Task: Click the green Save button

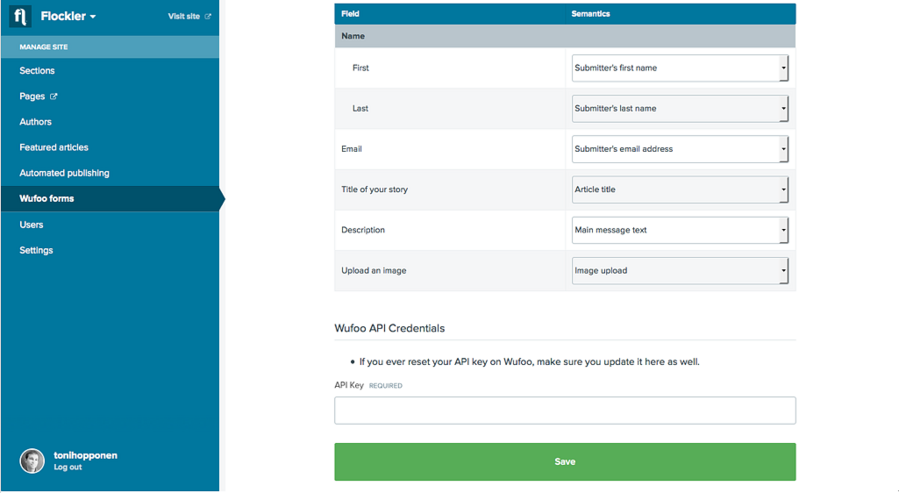Action: (565, 461)
